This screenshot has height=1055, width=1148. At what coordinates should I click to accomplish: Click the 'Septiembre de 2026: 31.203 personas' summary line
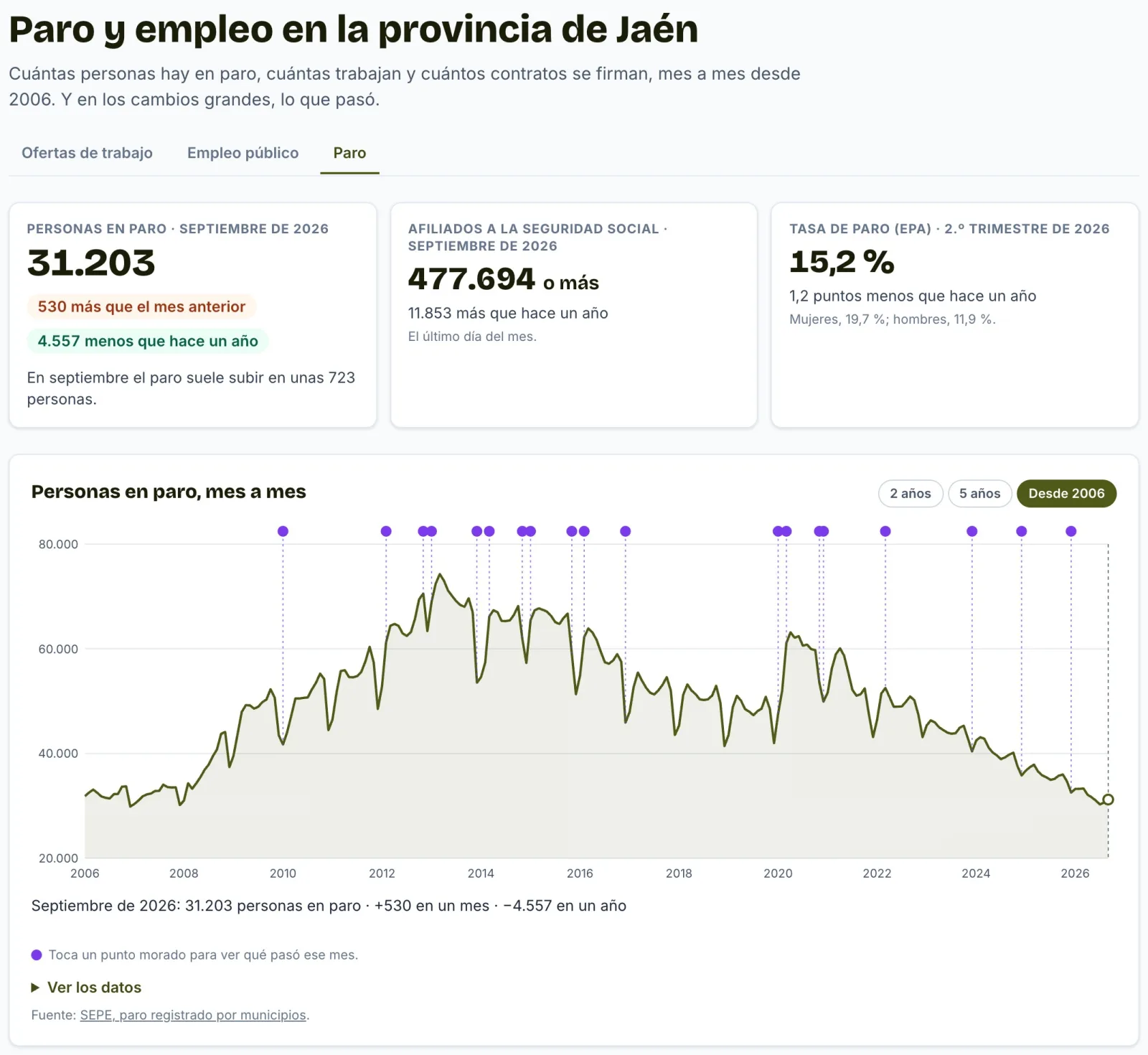[329, 906]
